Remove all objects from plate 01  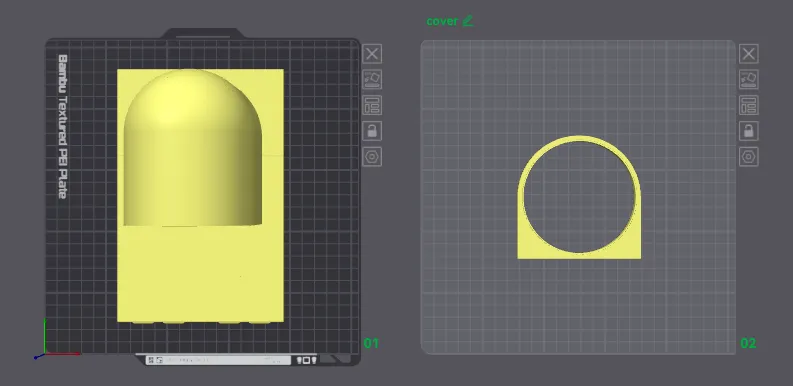coord(372,54)
